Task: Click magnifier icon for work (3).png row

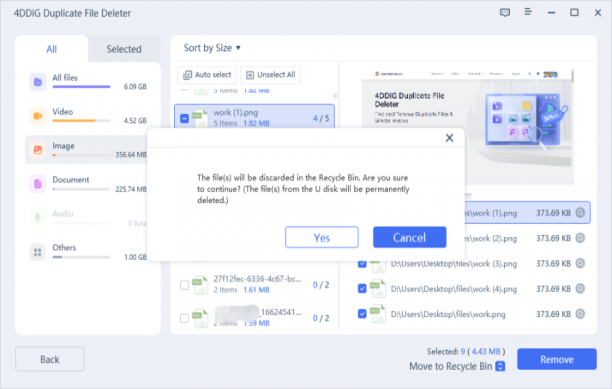Action: [x=580, y=263]
